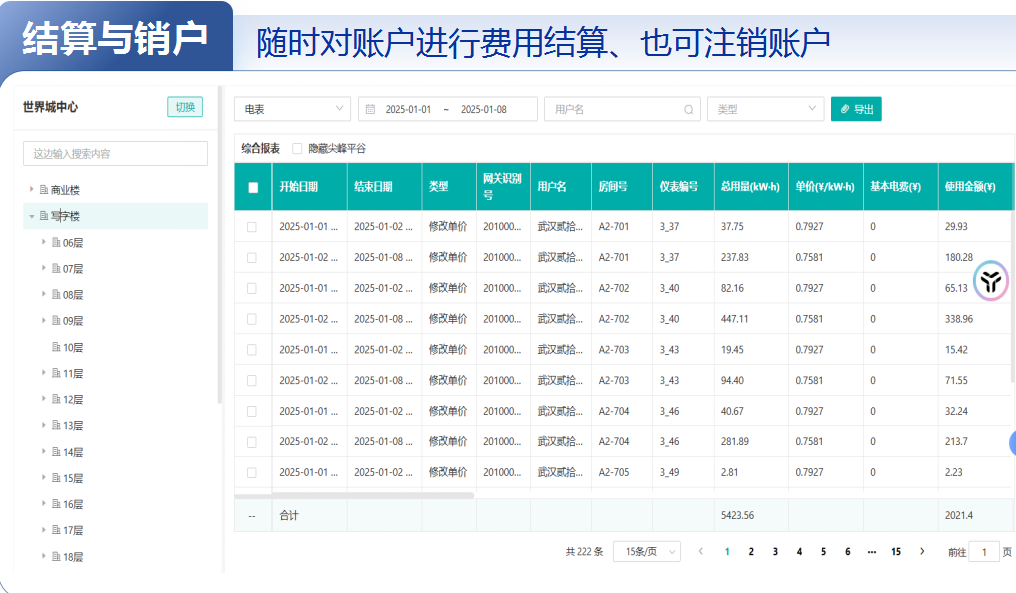The width and height of the screenshot is (1016, 593).
Task: Click the 切换 switch button
Action: 184,105
